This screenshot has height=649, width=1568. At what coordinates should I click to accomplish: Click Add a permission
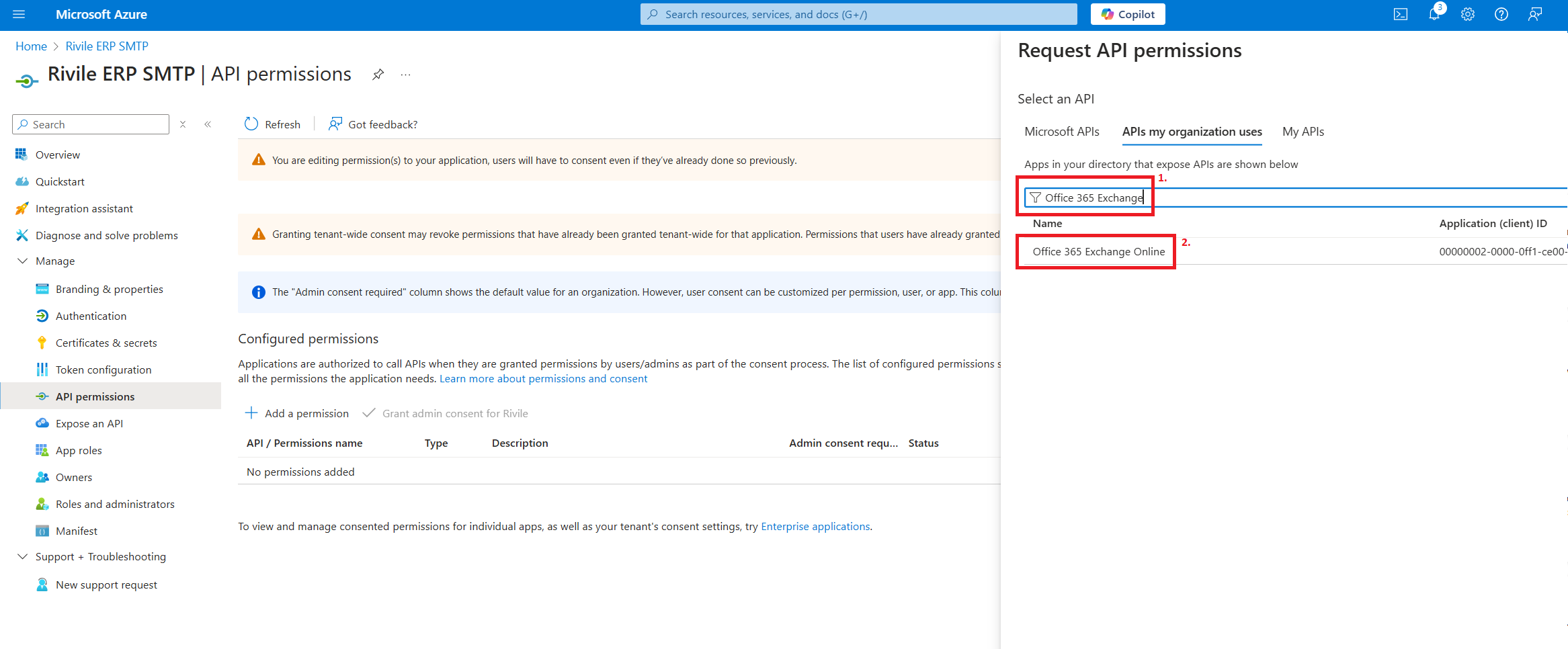click(297, 413)
